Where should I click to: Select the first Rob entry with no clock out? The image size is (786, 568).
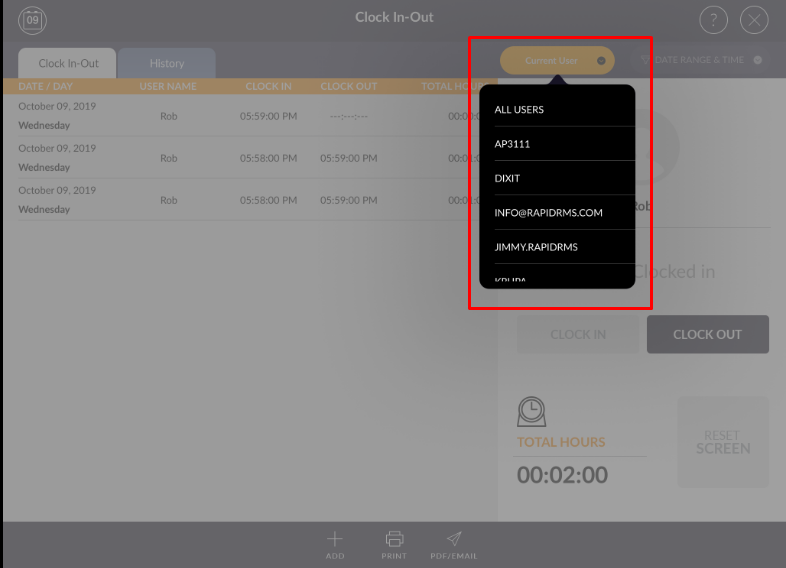click(250, 116)
